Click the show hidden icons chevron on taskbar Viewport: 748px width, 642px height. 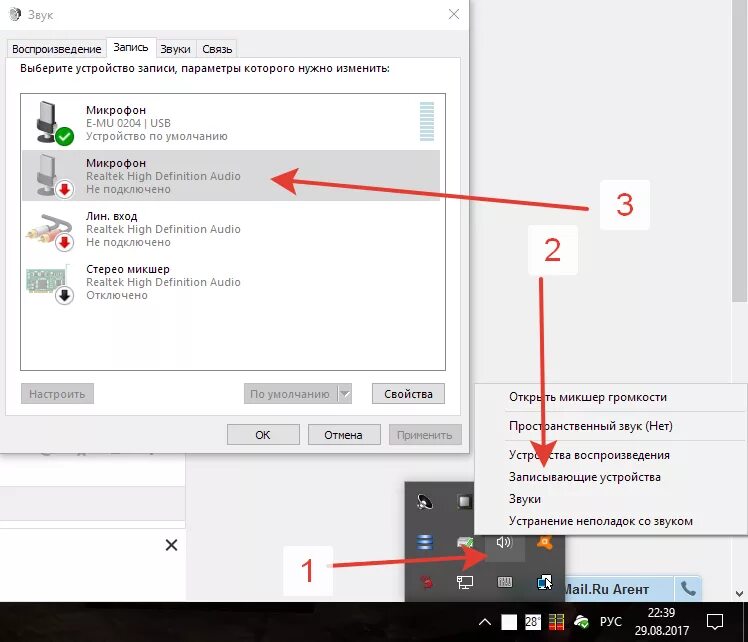(485, 621)
